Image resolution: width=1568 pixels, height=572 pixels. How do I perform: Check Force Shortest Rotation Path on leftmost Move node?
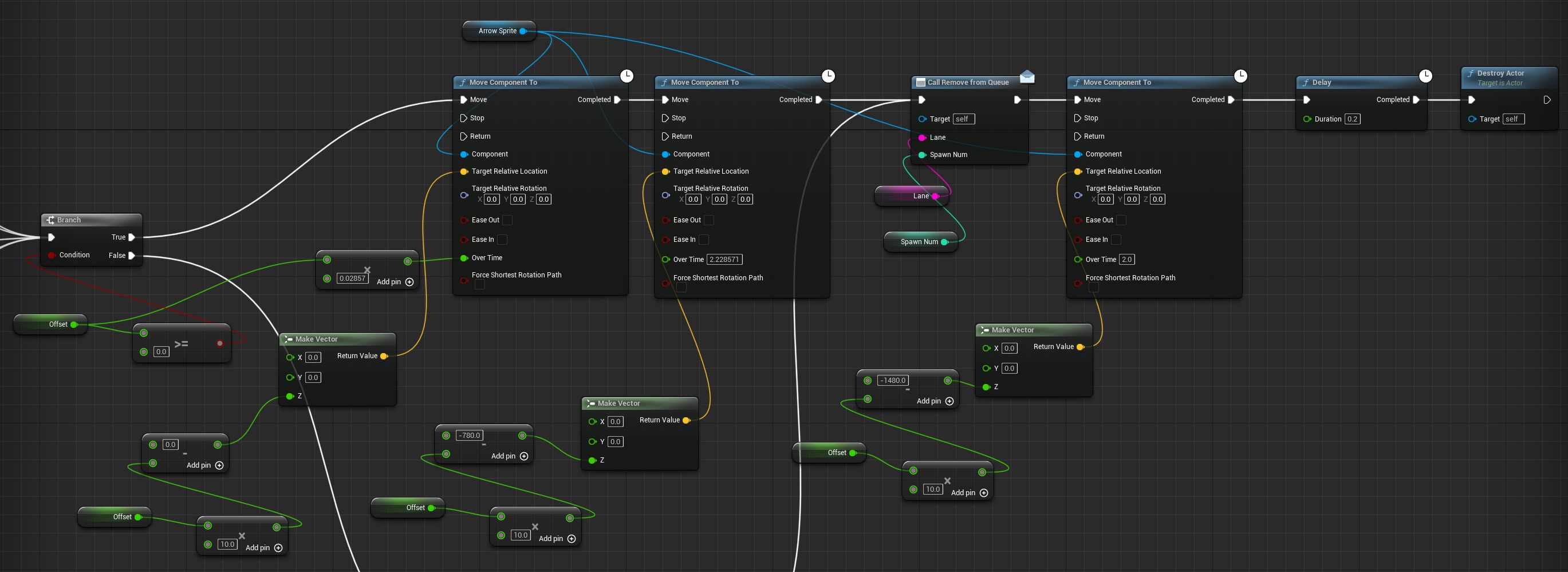pyautogui.click(x=480, y=284)
